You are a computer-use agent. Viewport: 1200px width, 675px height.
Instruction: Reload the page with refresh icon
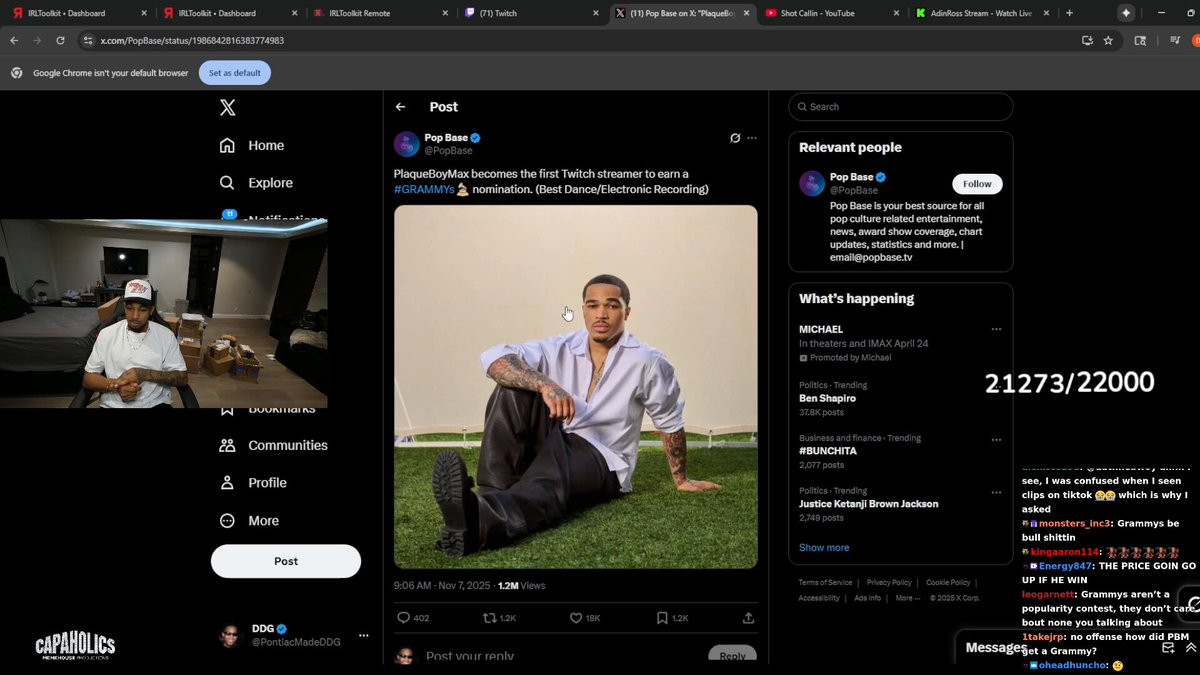[60, 40]
